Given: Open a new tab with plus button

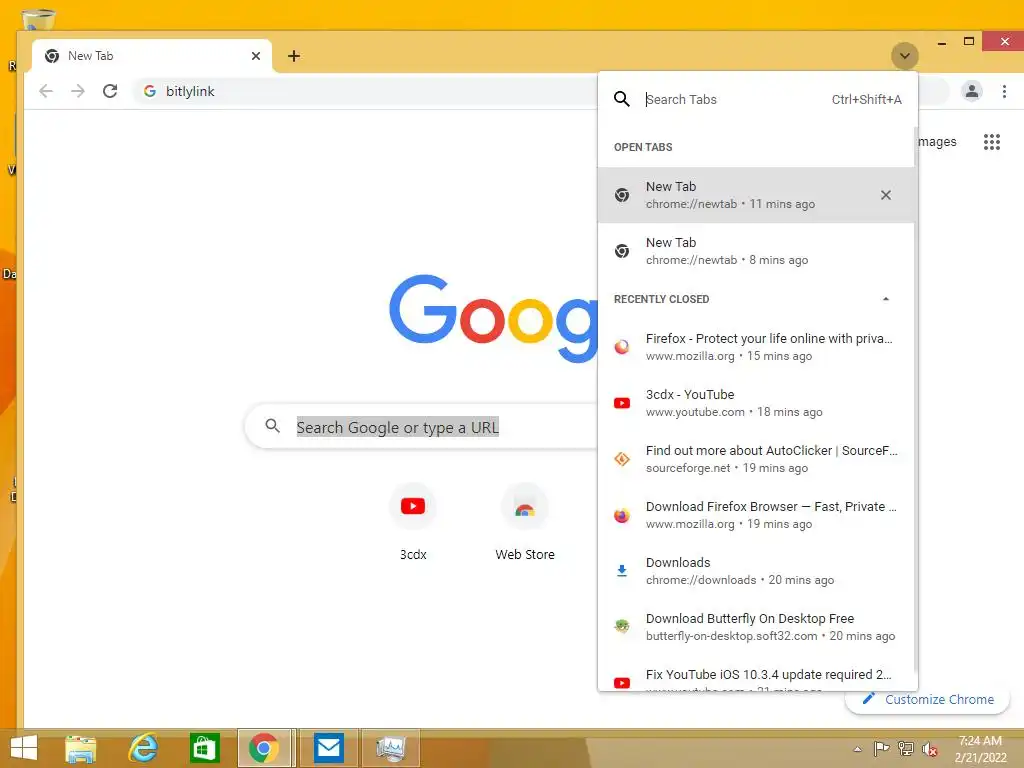Looking at the screenshot, I should pyautogui.click(x=294, y=56).
